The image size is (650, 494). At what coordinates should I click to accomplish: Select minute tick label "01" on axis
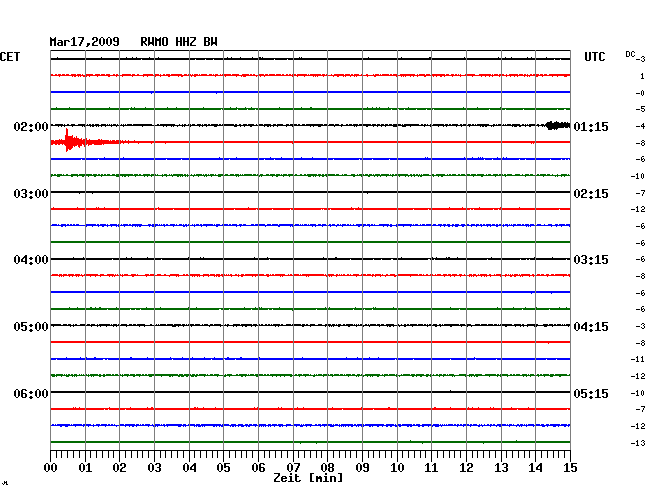pos(85,467)
